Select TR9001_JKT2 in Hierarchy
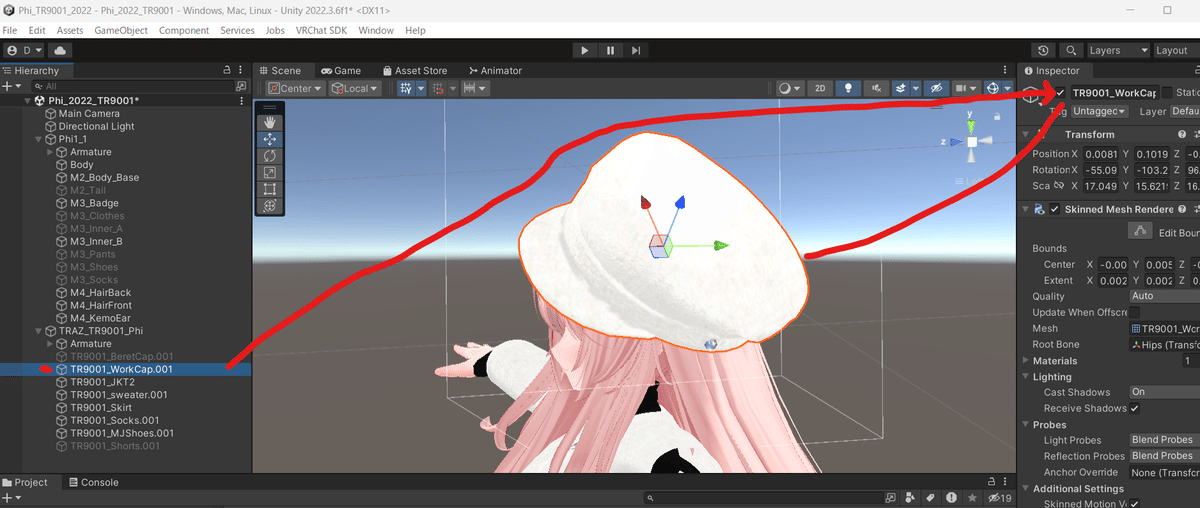1200x508 pixels. click(x=102, y=382)
